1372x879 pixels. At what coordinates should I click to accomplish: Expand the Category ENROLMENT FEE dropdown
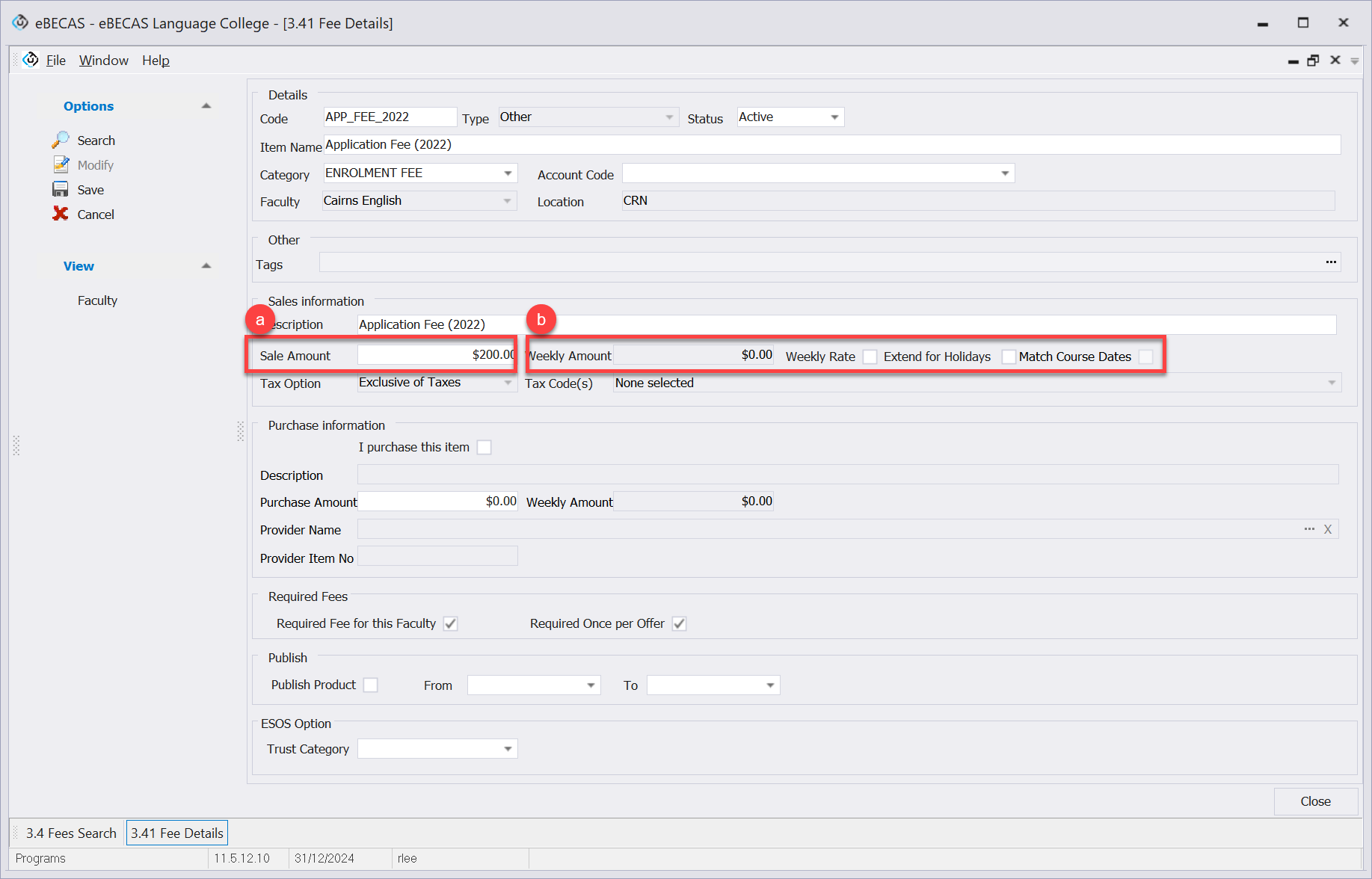[x=508, y=173]
